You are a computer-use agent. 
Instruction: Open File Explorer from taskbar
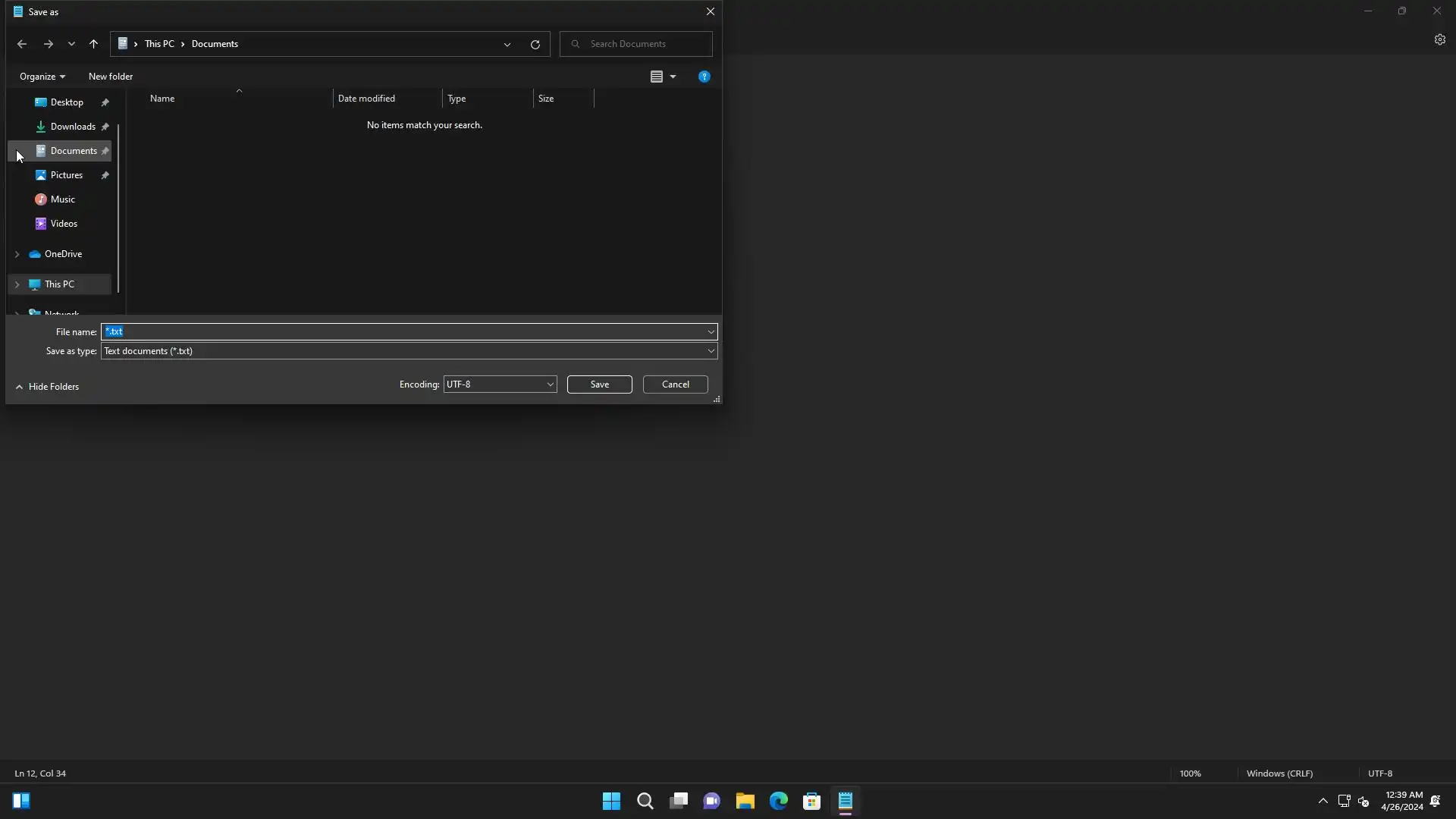tap(745, 801)
